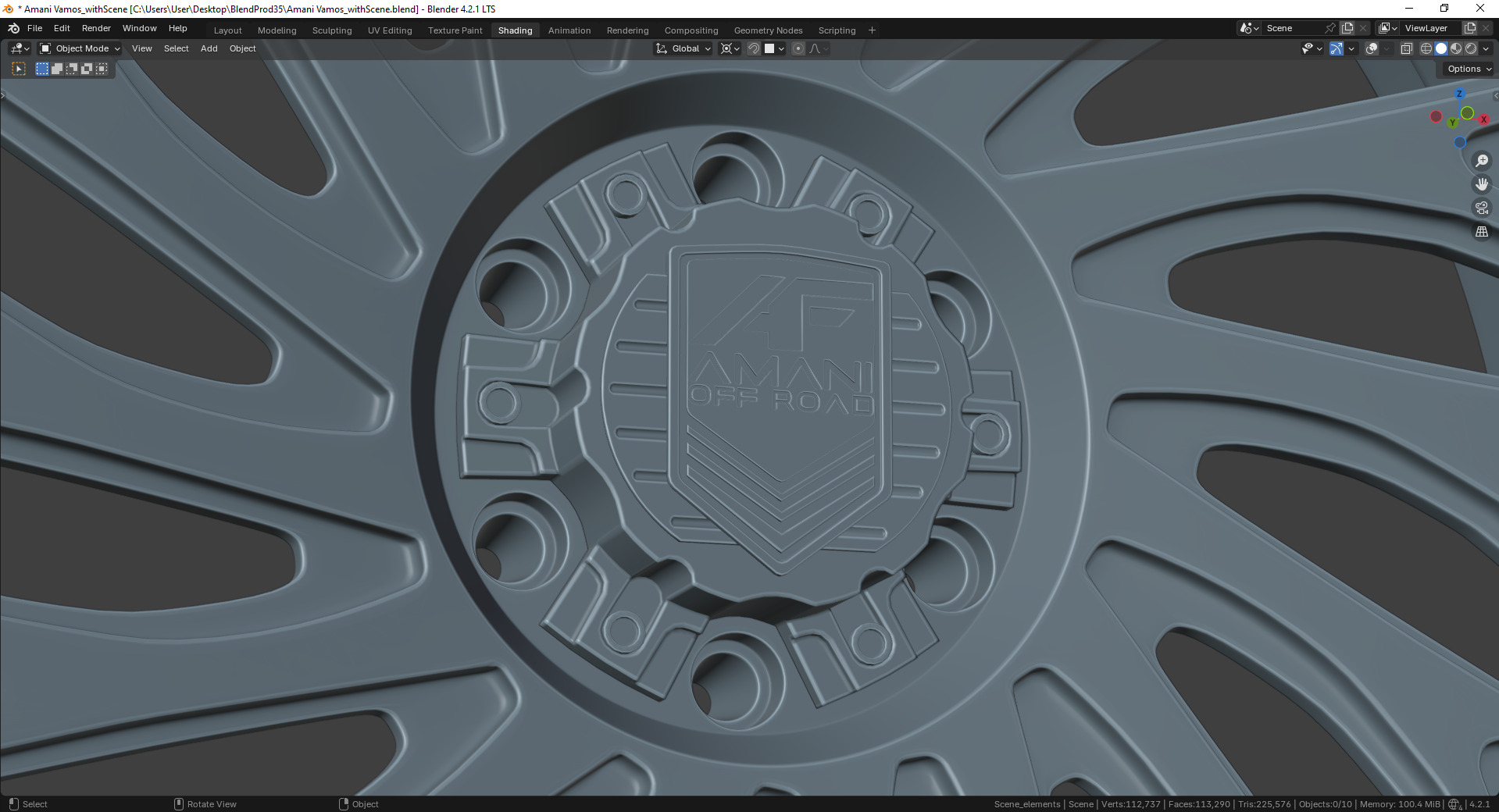Click the X axis on navigation gizmo

pos(1483,119)
